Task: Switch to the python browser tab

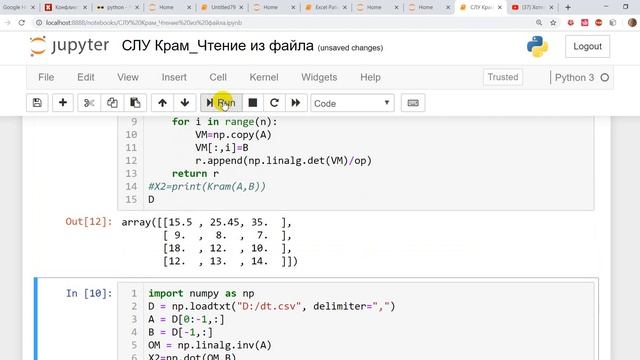Action: coord(118,7)
